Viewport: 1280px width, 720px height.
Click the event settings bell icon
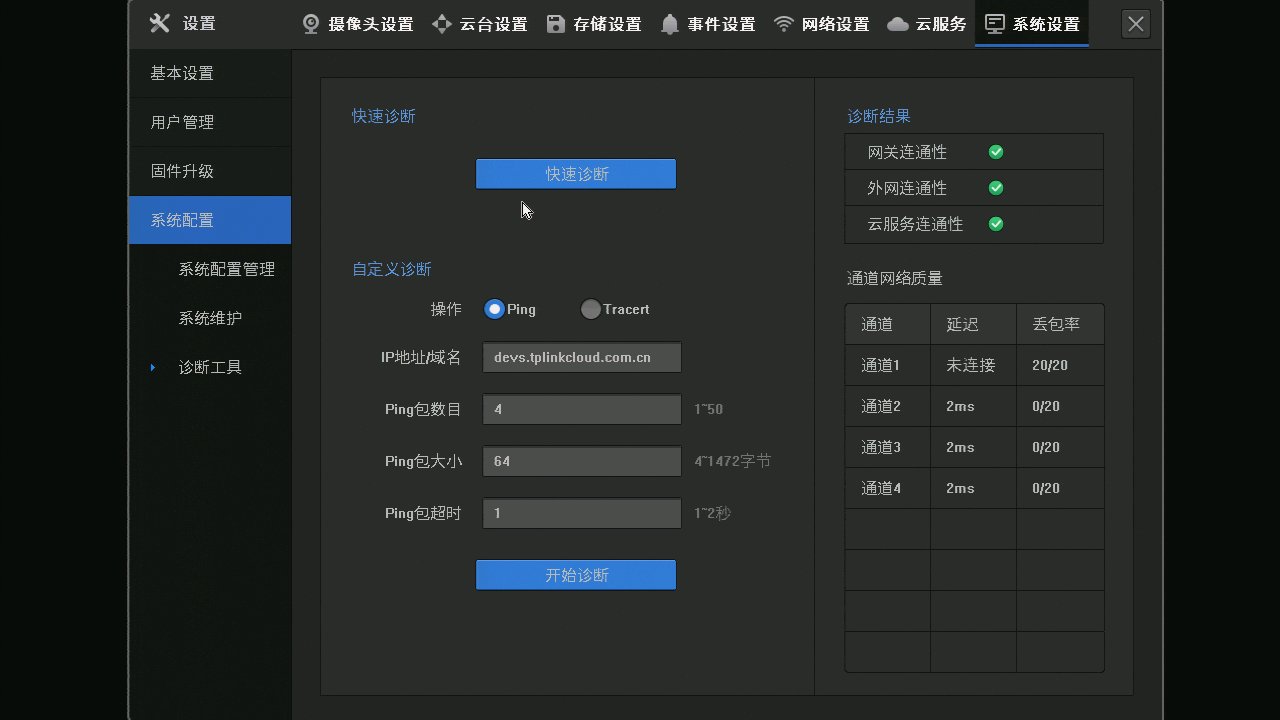tap(670, 24)
